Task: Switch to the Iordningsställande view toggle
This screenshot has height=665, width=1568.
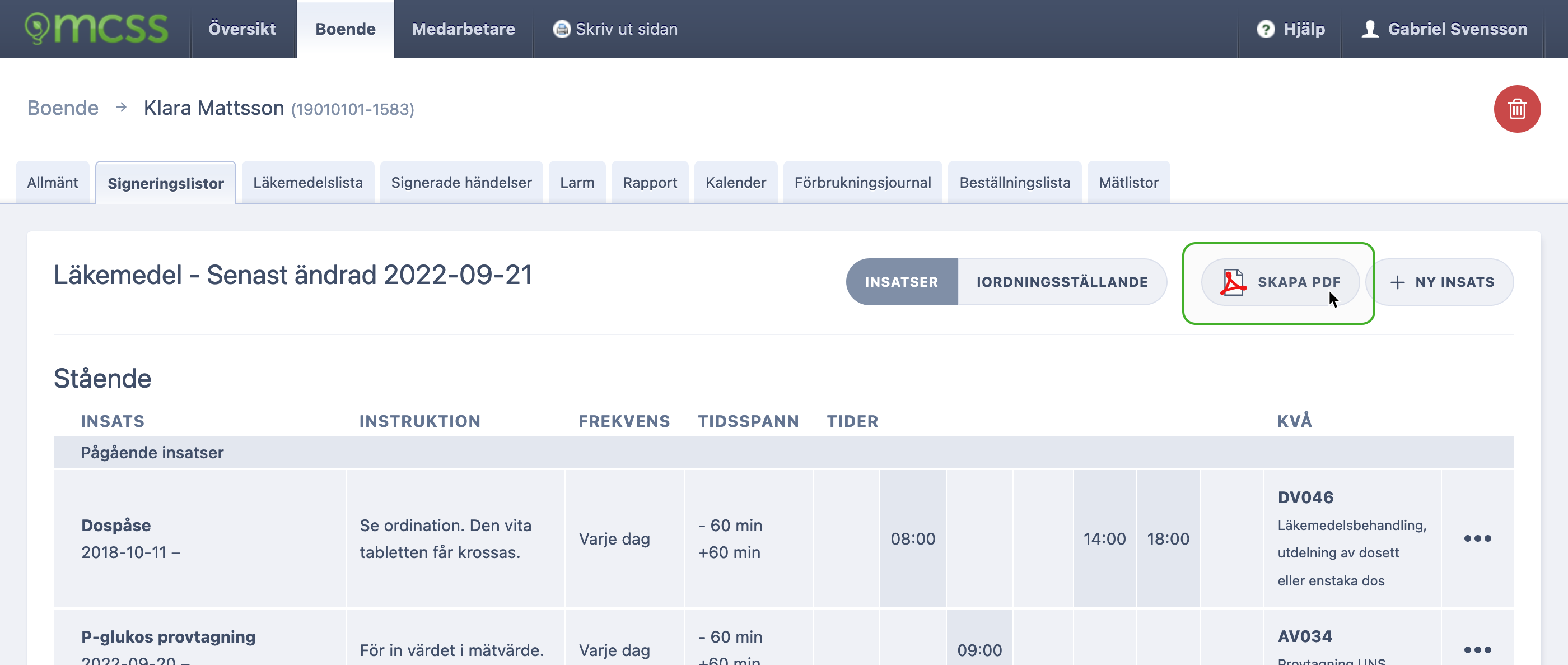Action: 1062,282
